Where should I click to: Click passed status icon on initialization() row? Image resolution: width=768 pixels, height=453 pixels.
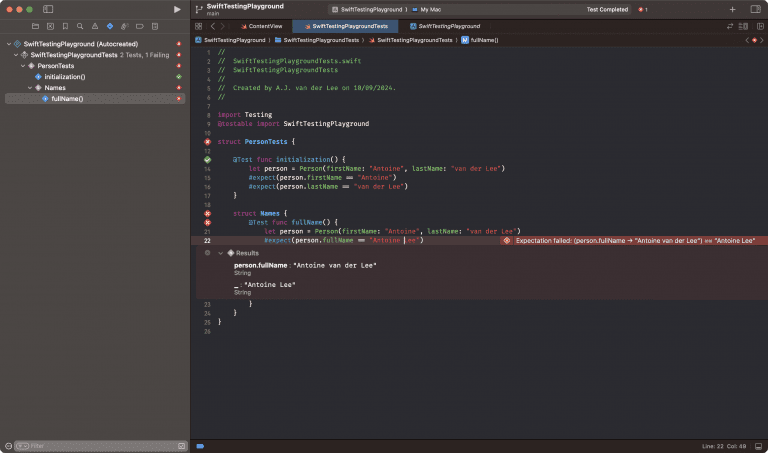click(x=179, y=77)
